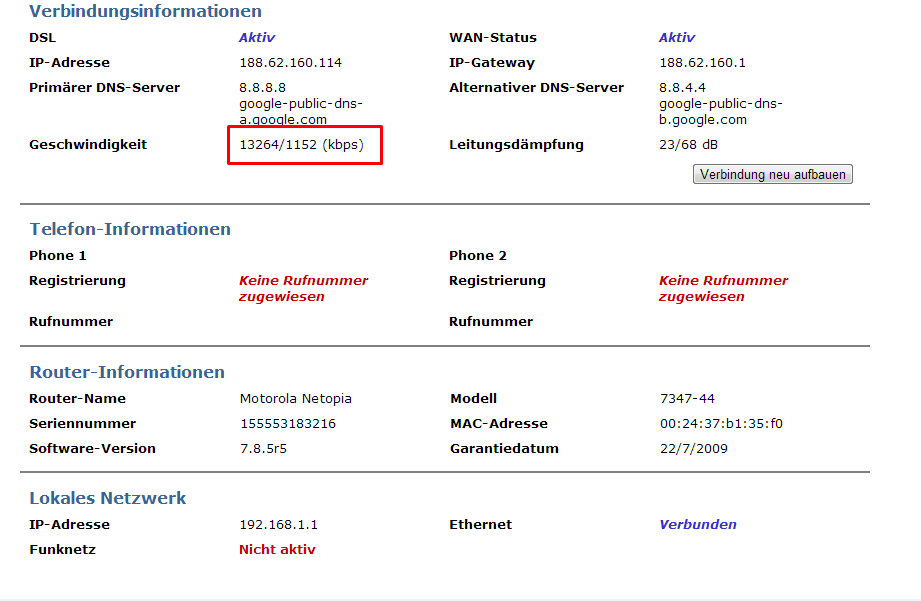Select the serial number 155553183216

288,424
